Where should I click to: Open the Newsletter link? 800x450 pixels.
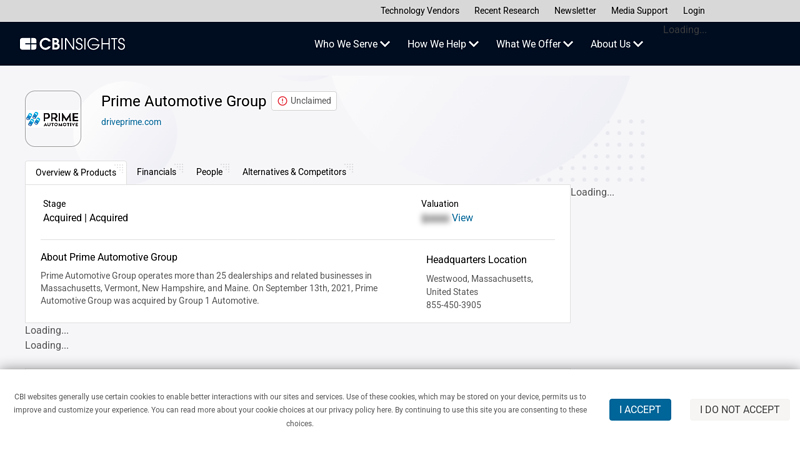click(575, 11)
